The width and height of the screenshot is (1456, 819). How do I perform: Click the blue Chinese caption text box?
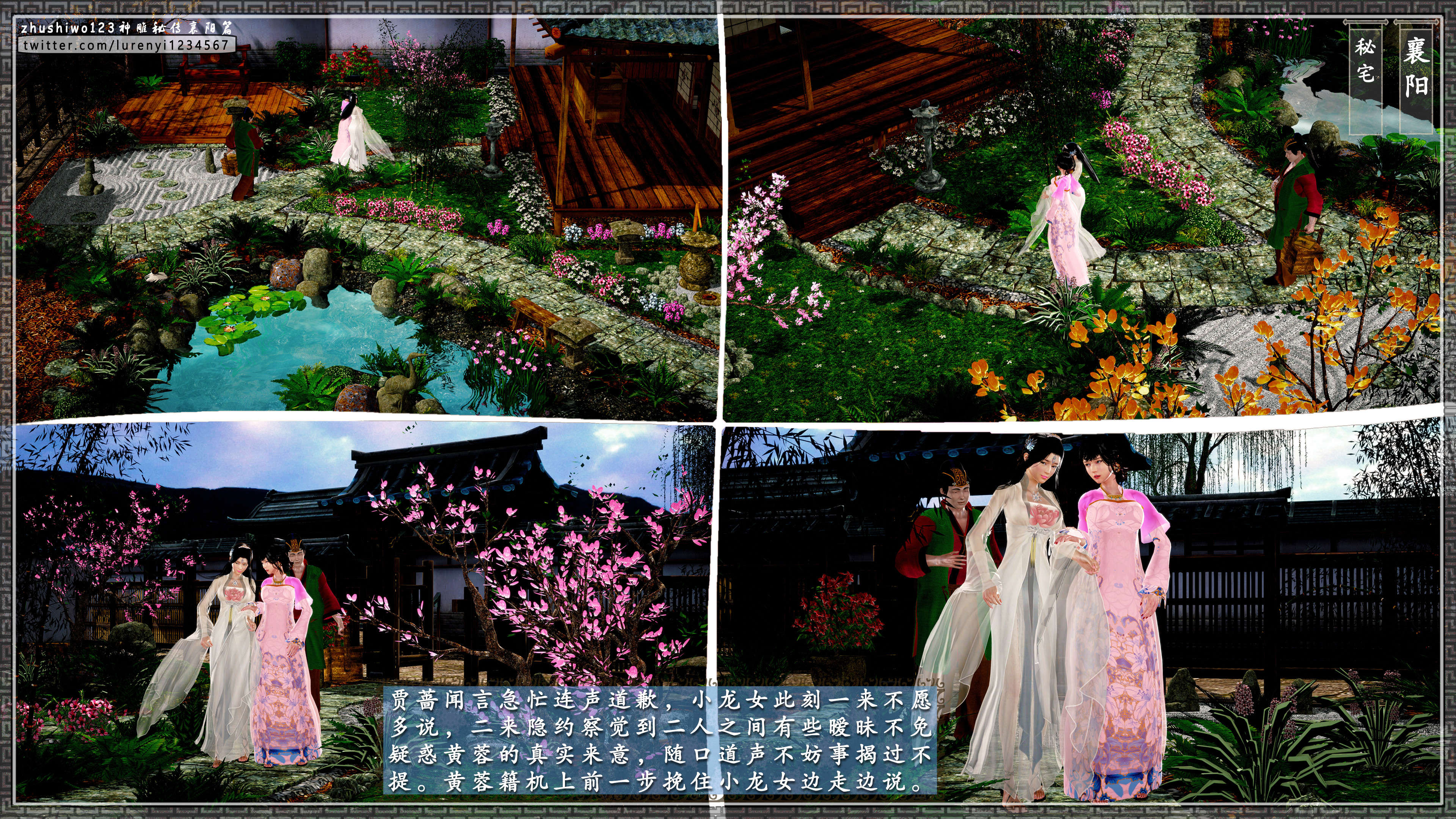(660, 747)
